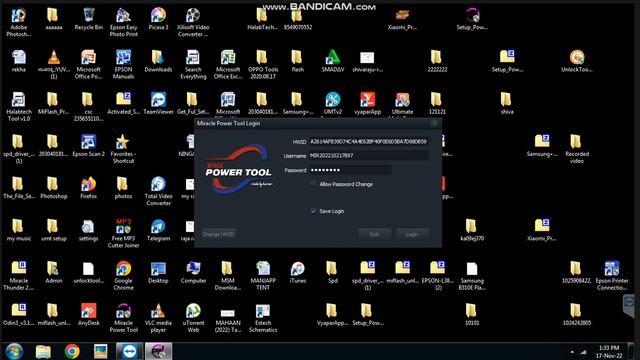Screen dimensions: 640x360
Task: Select the Recorded video folder
Action: pos(577,149)
